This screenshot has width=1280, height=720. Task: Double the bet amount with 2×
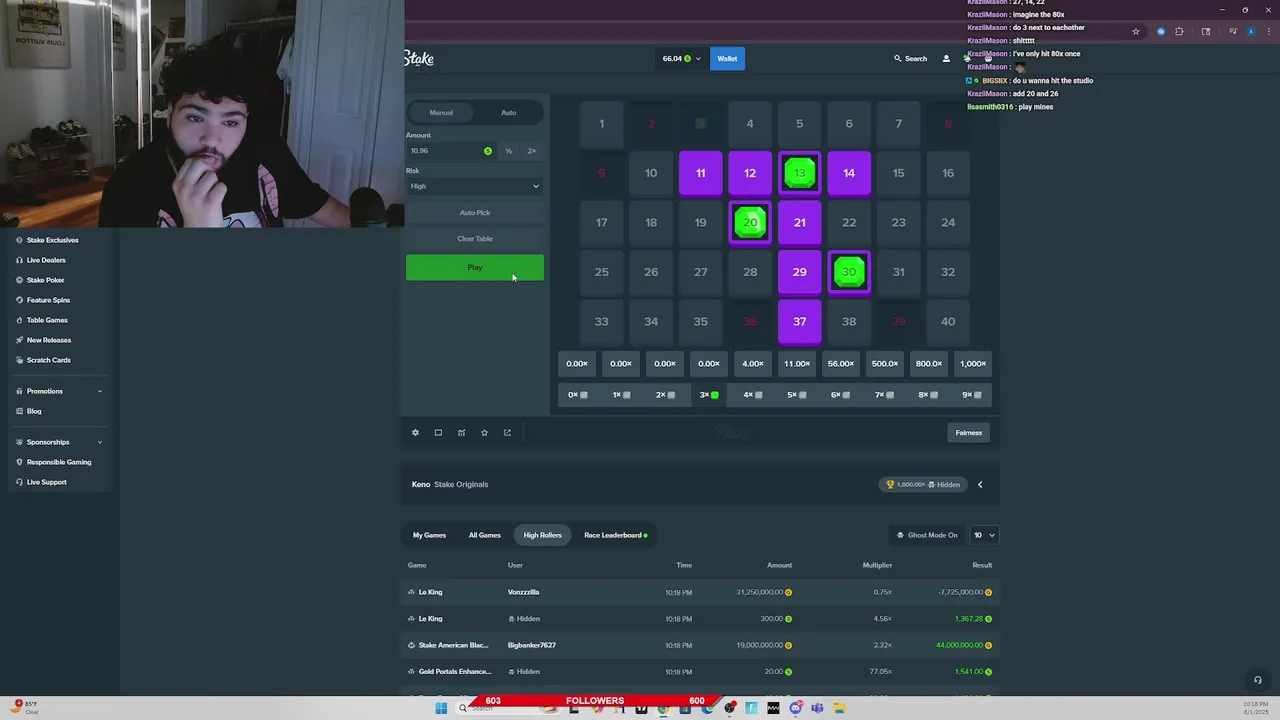point(532,151)
